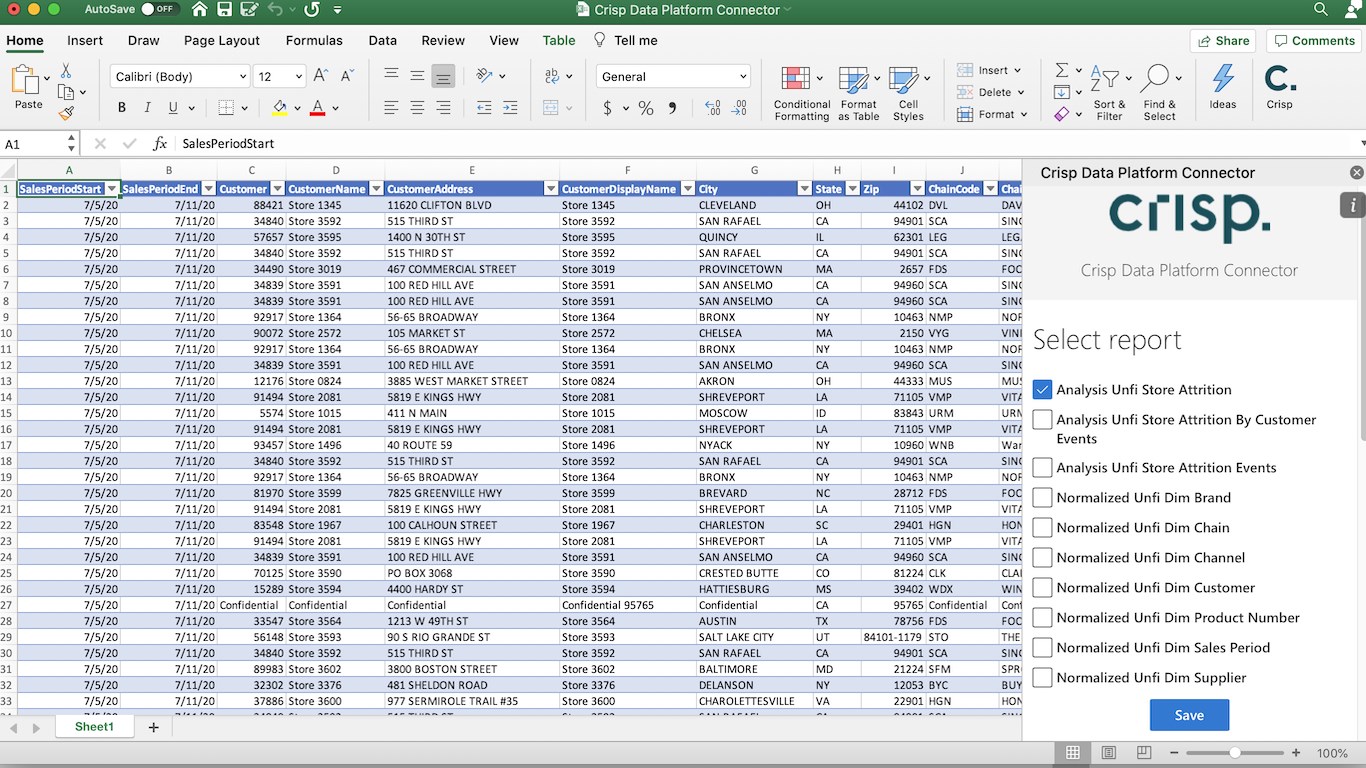The height and width of the screenshot is (768, 1366).
Task: Open the font size dropdown
Action: (298, 77)
